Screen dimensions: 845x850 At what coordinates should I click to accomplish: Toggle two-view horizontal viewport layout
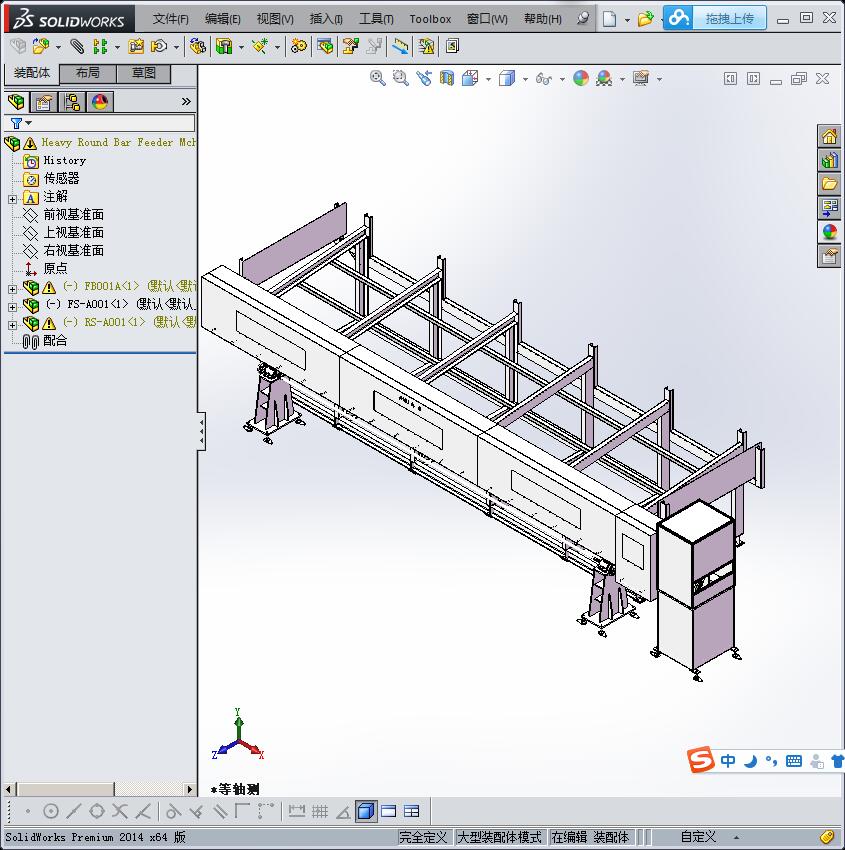[389, 811]
